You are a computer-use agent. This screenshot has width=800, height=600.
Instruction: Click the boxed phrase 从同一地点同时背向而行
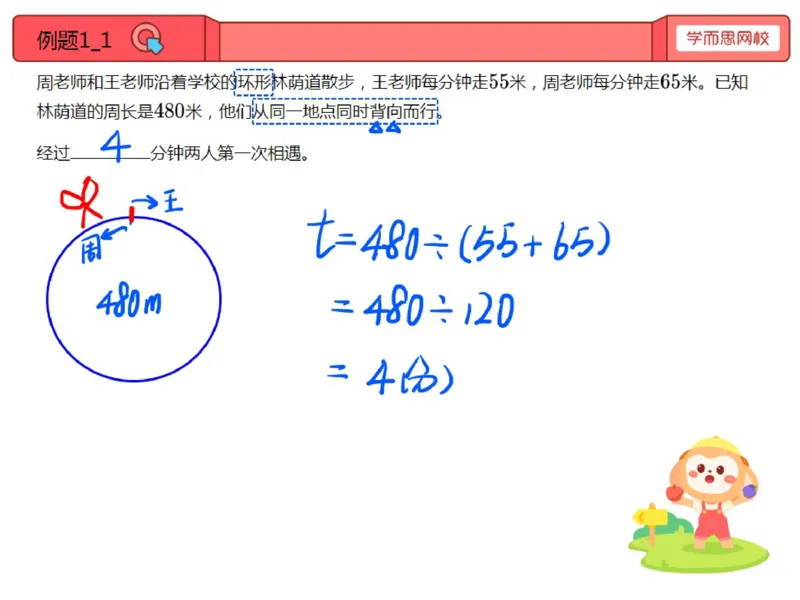[x=345, y=111]
